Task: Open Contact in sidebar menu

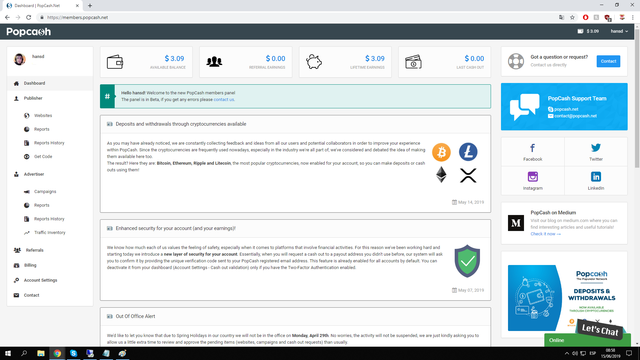Action: [x=31, y=296]
